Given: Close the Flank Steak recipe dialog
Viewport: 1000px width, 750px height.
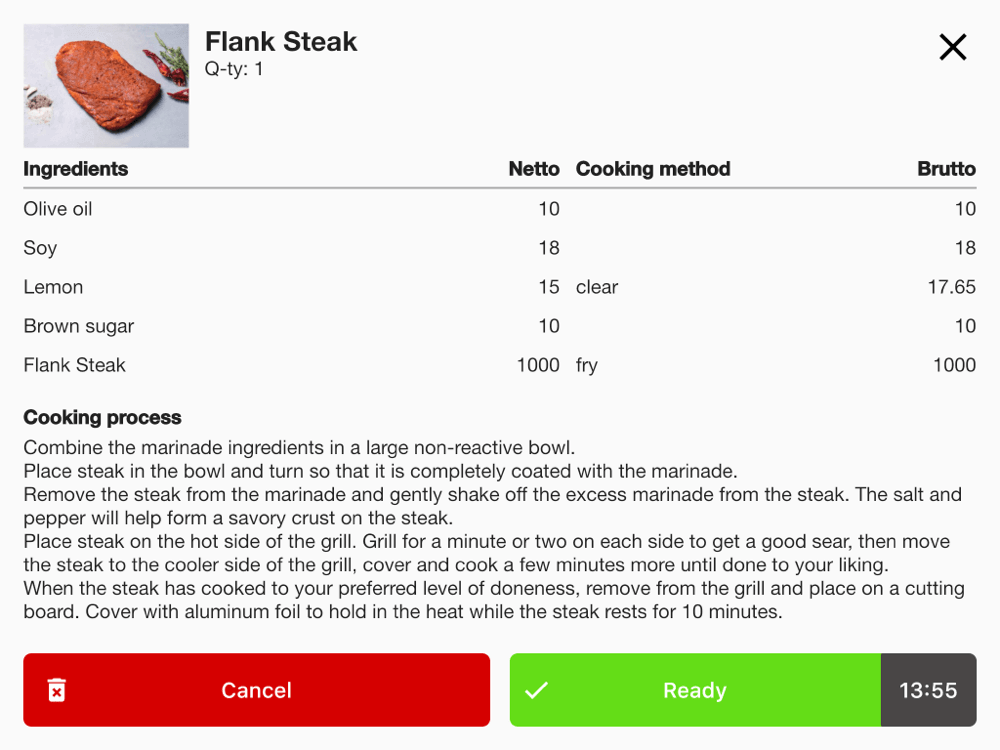Looking at the screenshot, I should (x=952, y=47).
